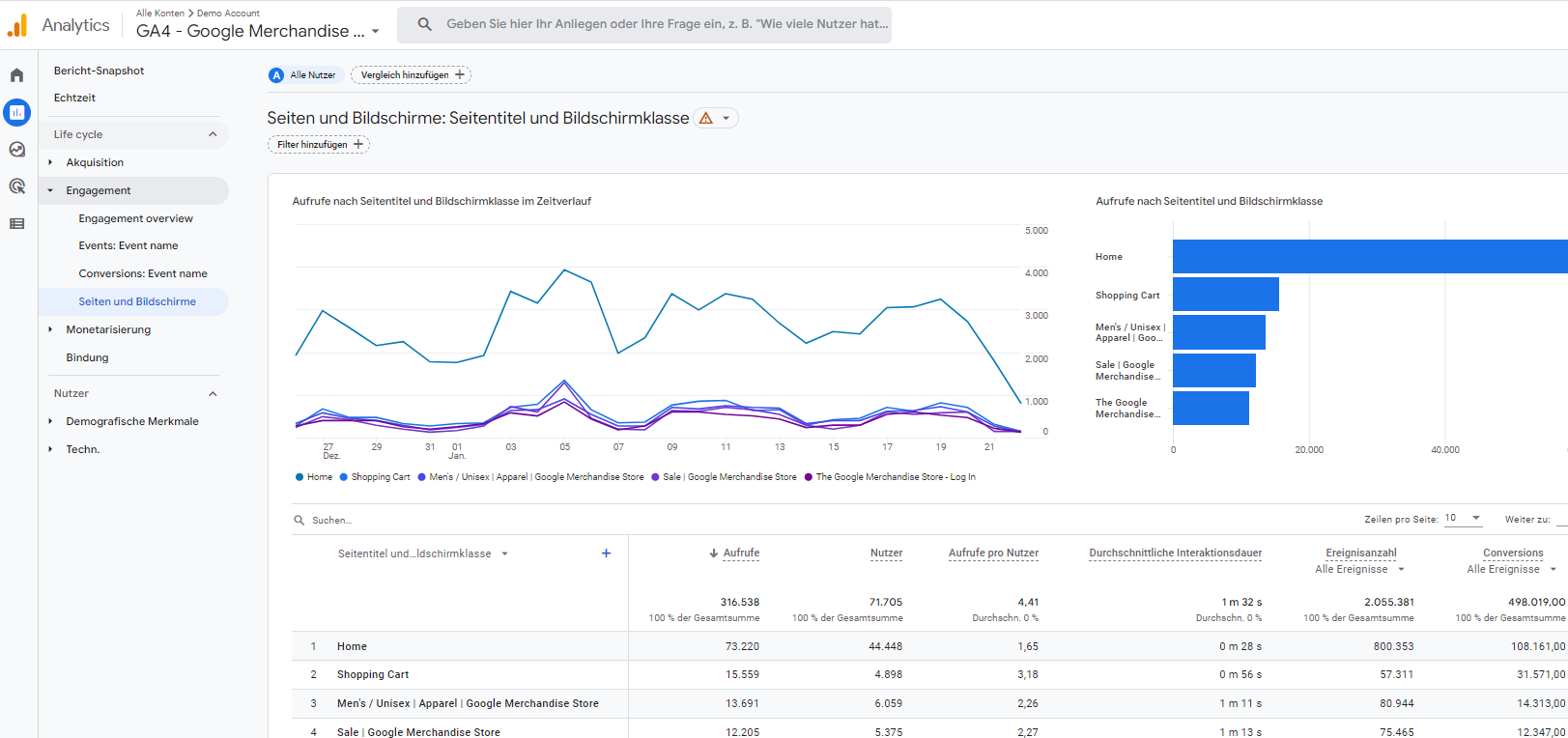The image size is (1568, 738).
Task: Open Seitentitel und Bildschirmklasse dimension dropdown
Action: point(504,553)
